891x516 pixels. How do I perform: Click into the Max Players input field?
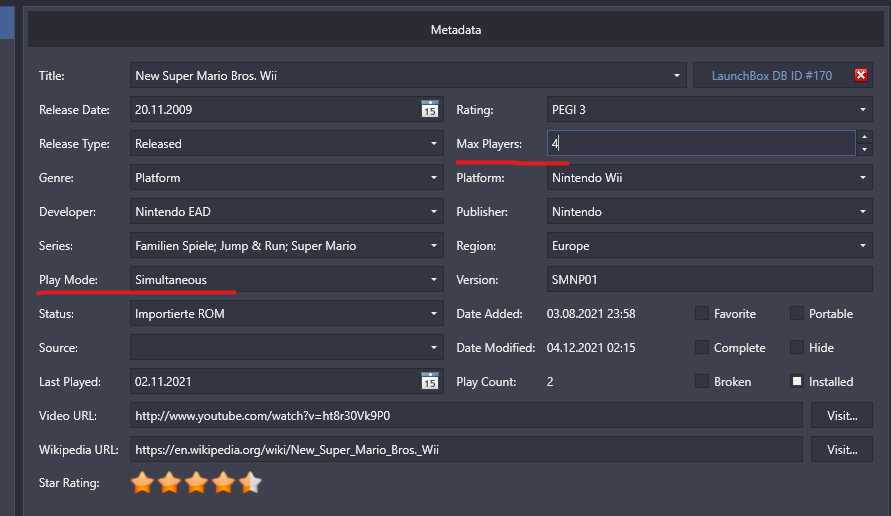click(x=701, y=143)
